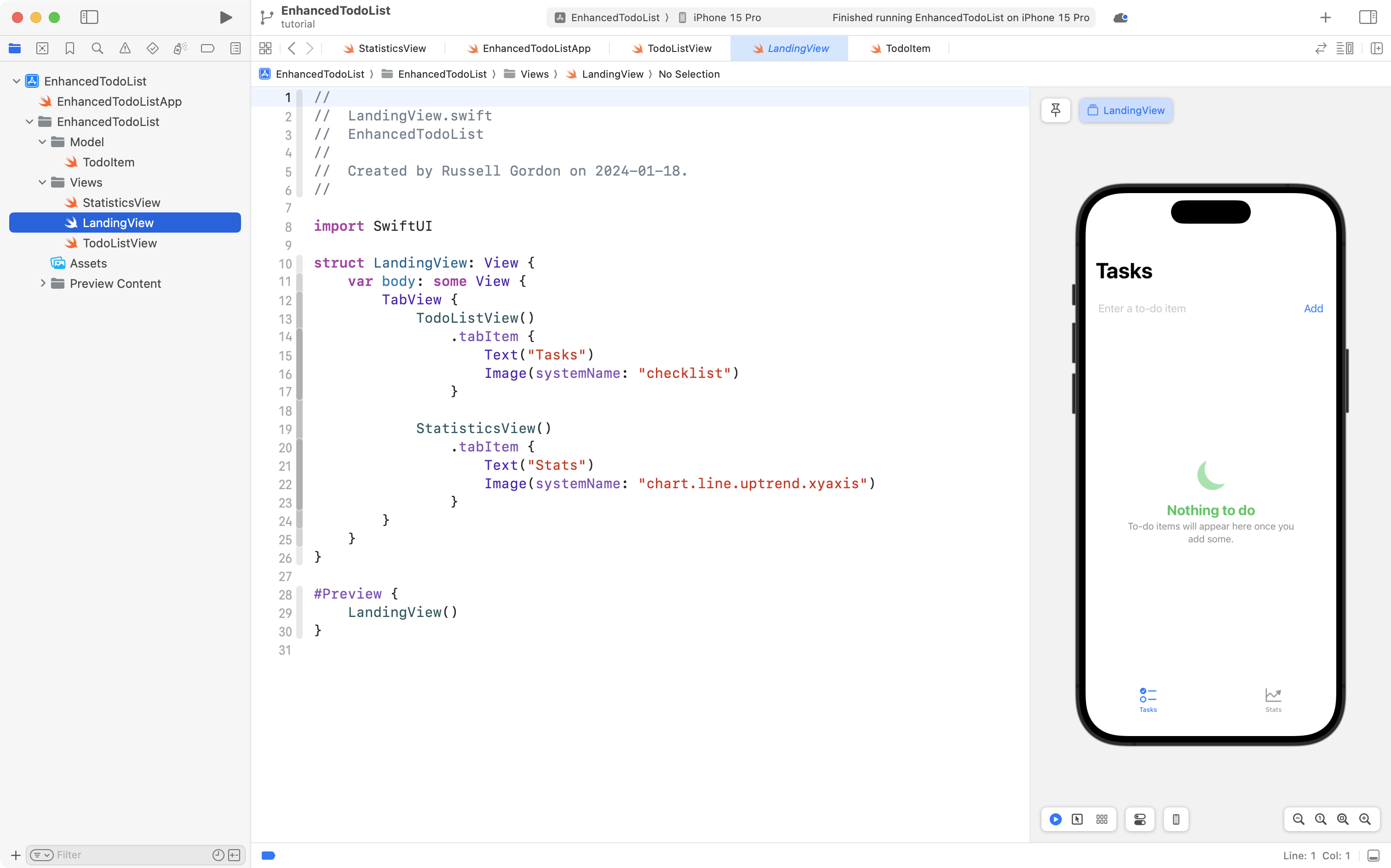1391x868 pixels.
Task: Open the Issue navigator warning icon
Action: [125, 48]
